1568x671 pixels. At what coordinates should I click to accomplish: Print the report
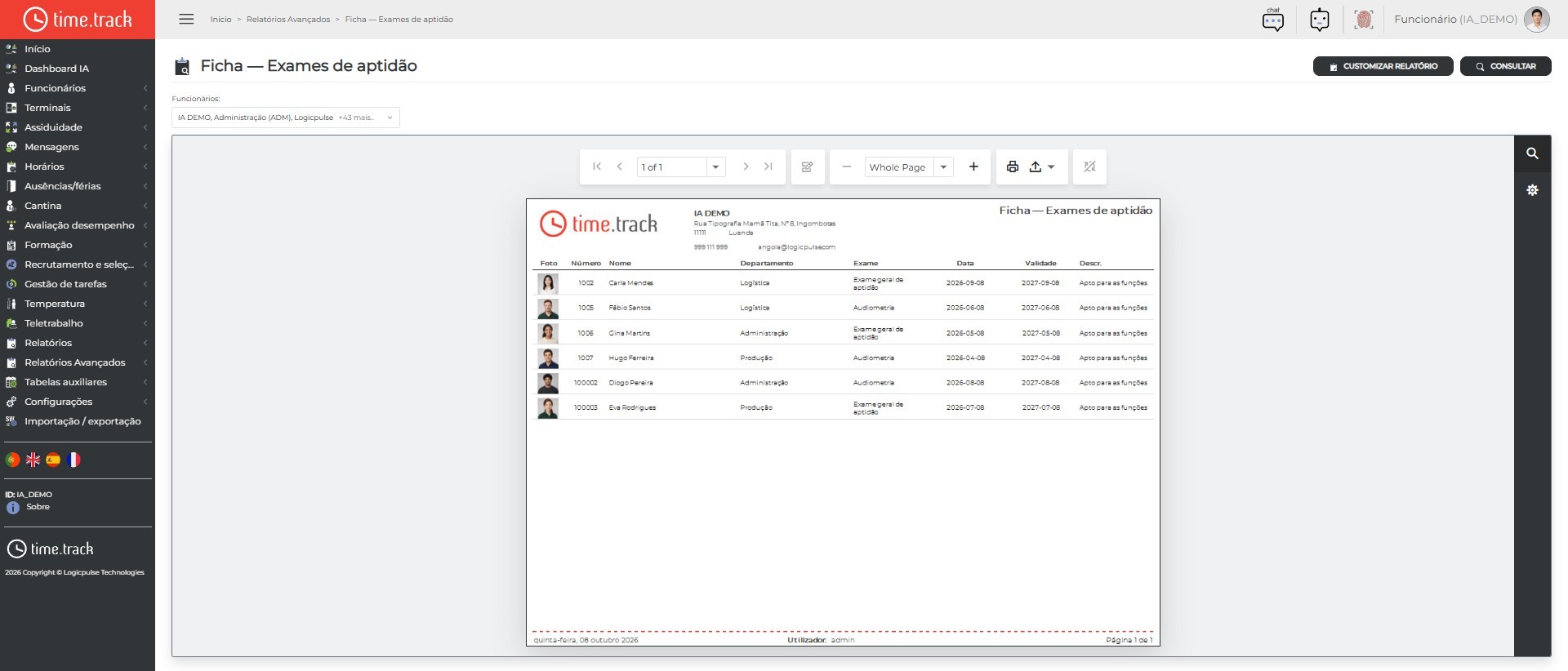pos(1013,167)
